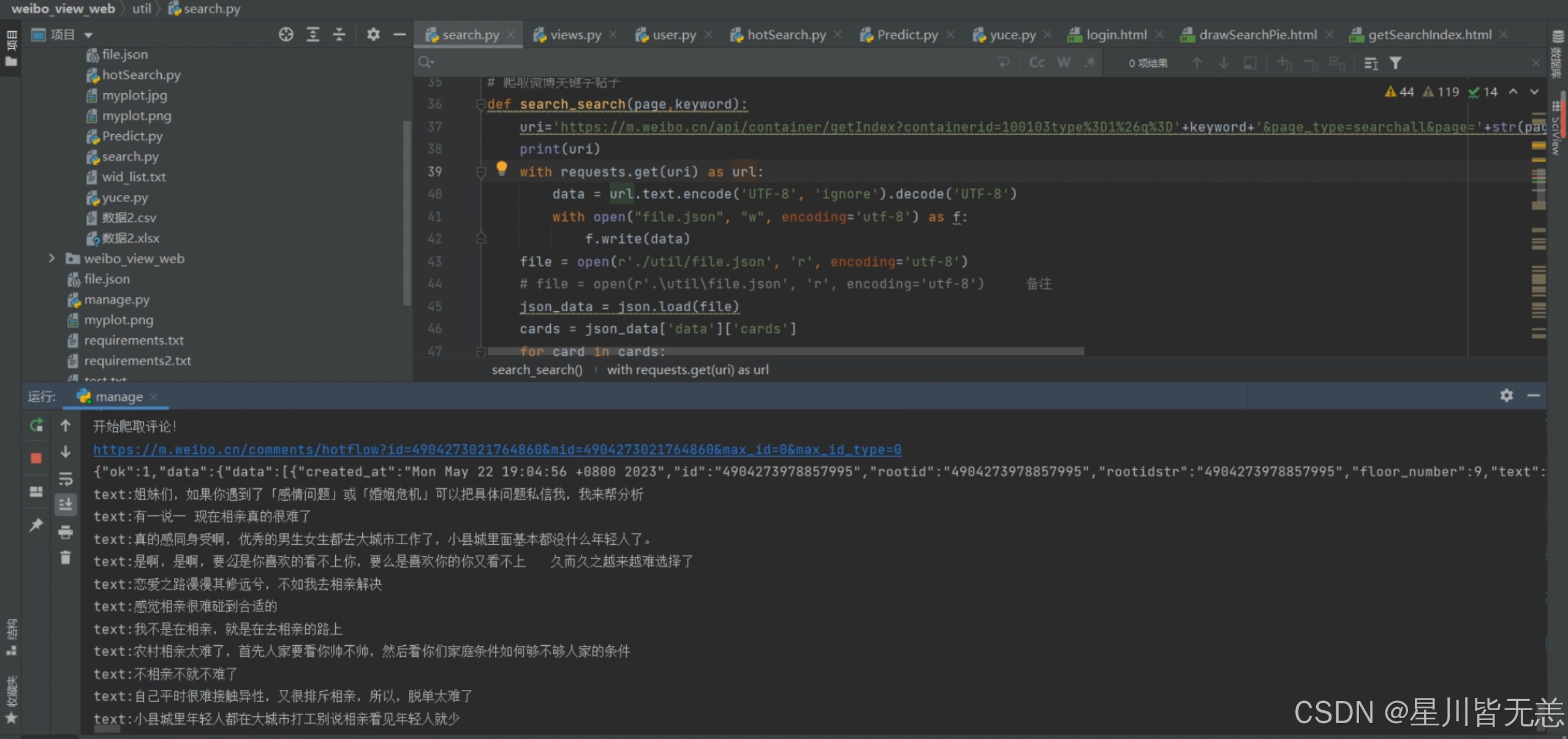Click the lightbulb quick-fix icon
The width and height of the screenshot is (1568, 739).
tap(502, 167)
